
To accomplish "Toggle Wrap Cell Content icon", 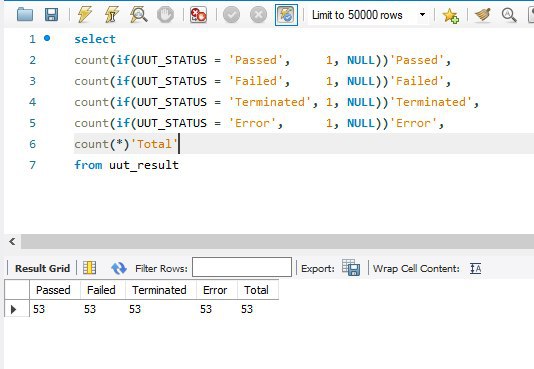I will coord(475,269).
